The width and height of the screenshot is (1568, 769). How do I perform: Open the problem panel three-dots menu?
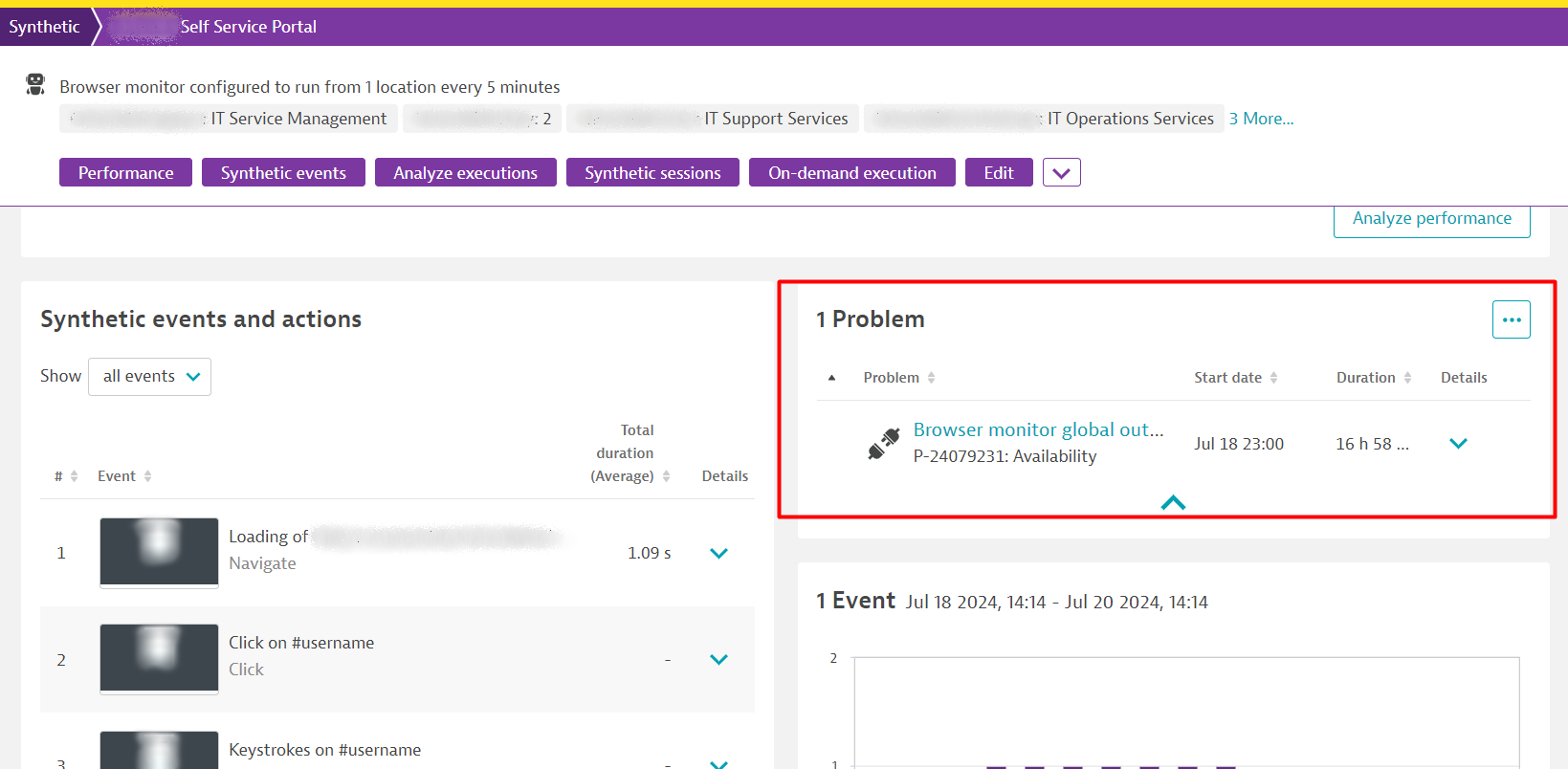(1511, 319)
